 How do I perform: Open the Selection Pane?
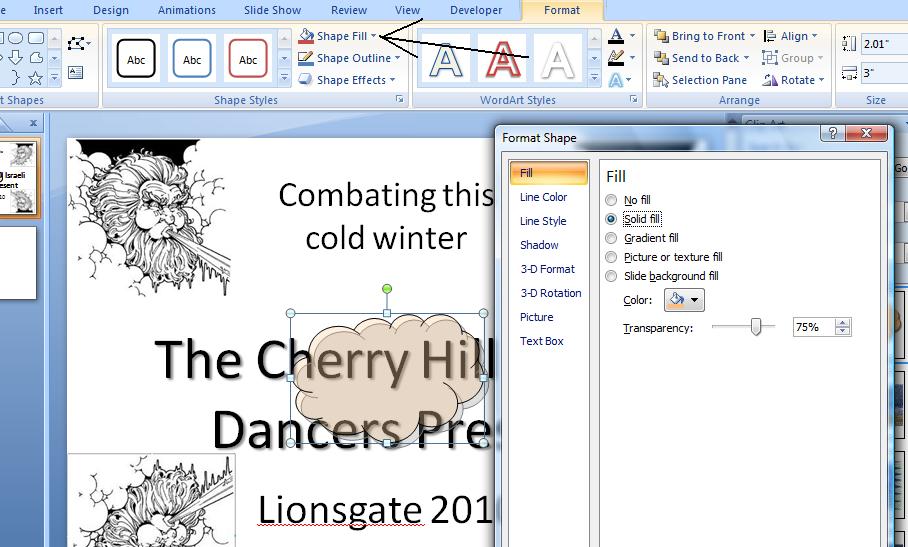[700, 80]
